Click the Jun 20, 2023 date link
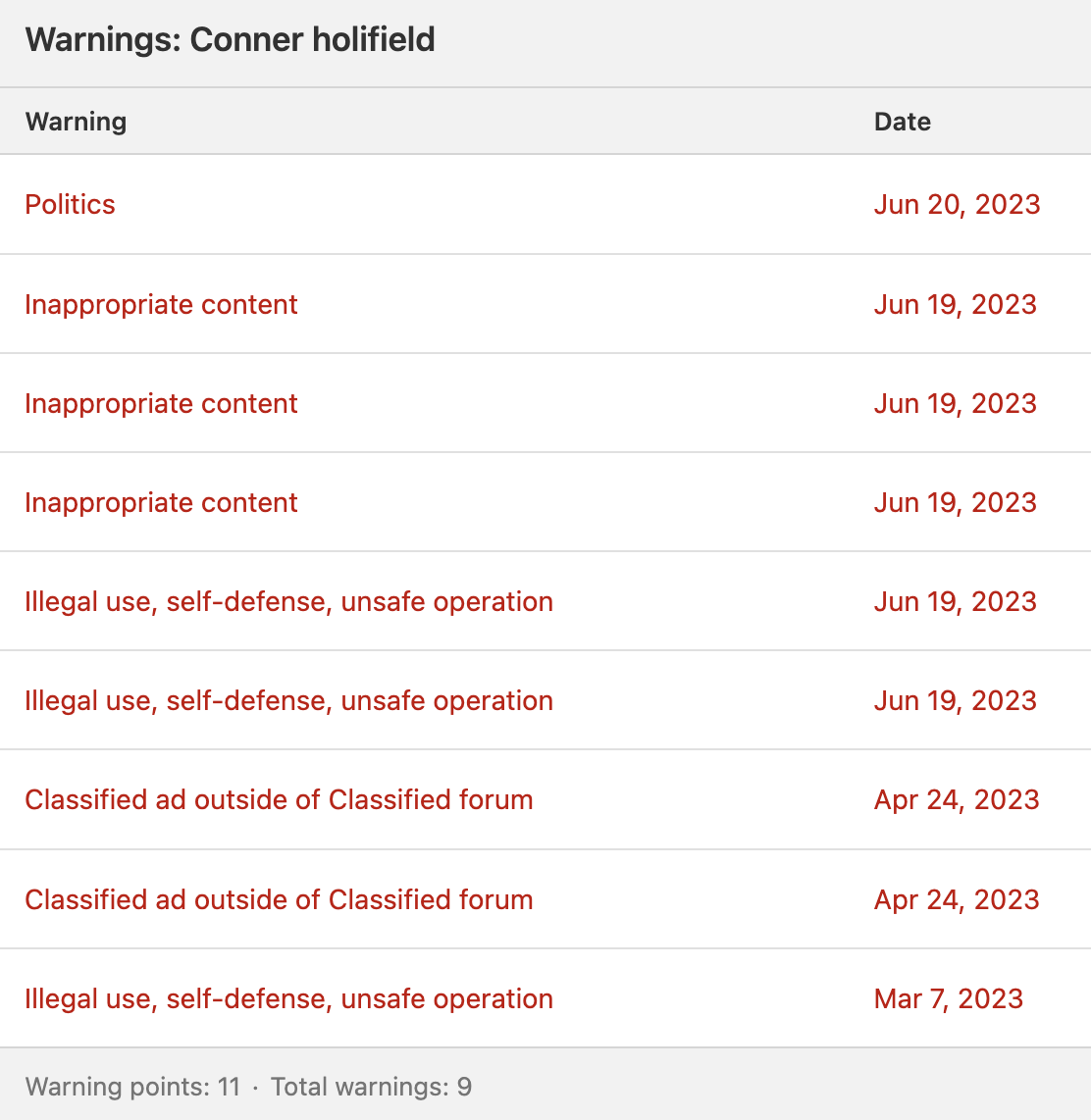 pos(957,204)
